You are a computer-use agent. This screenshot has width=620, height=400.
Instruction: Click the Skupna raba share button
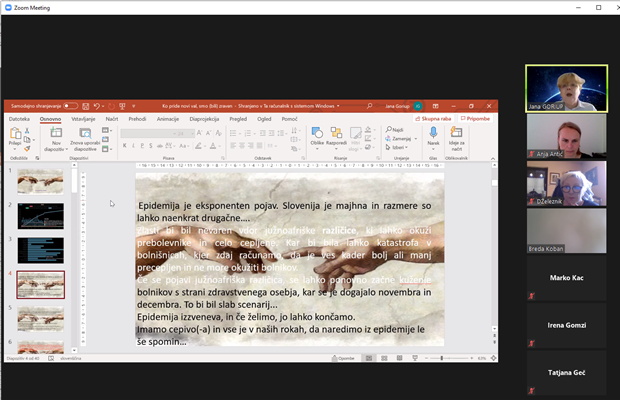click(433, 119)
